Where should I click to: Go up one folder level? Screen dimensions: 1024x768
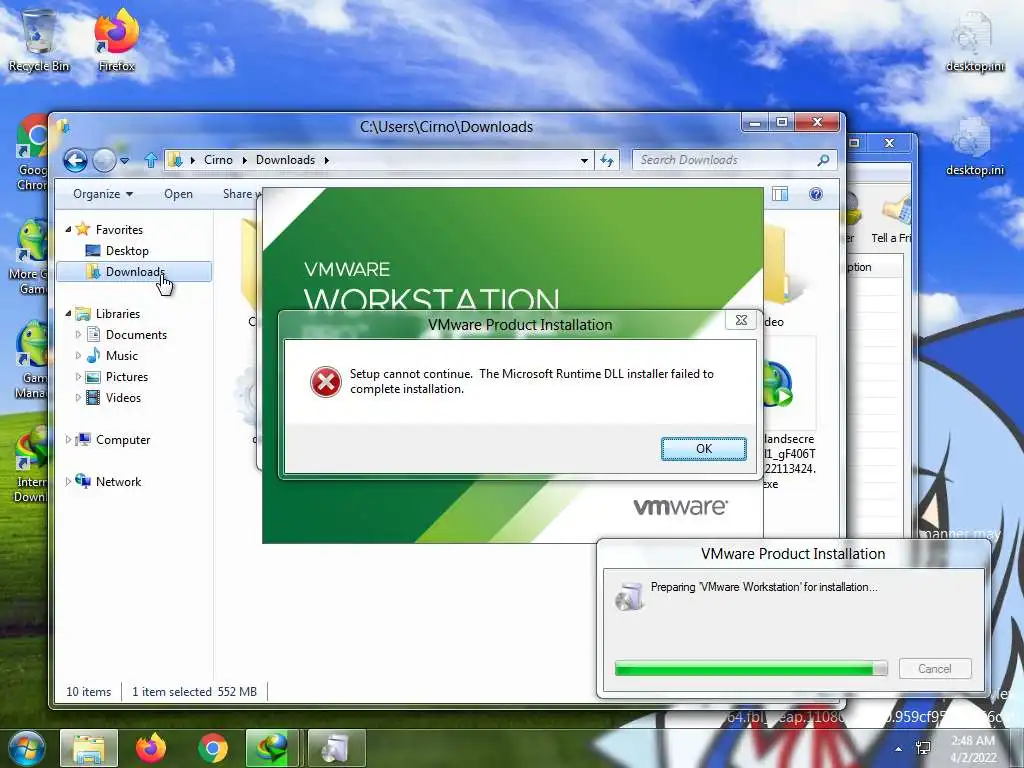coord(151,160)
